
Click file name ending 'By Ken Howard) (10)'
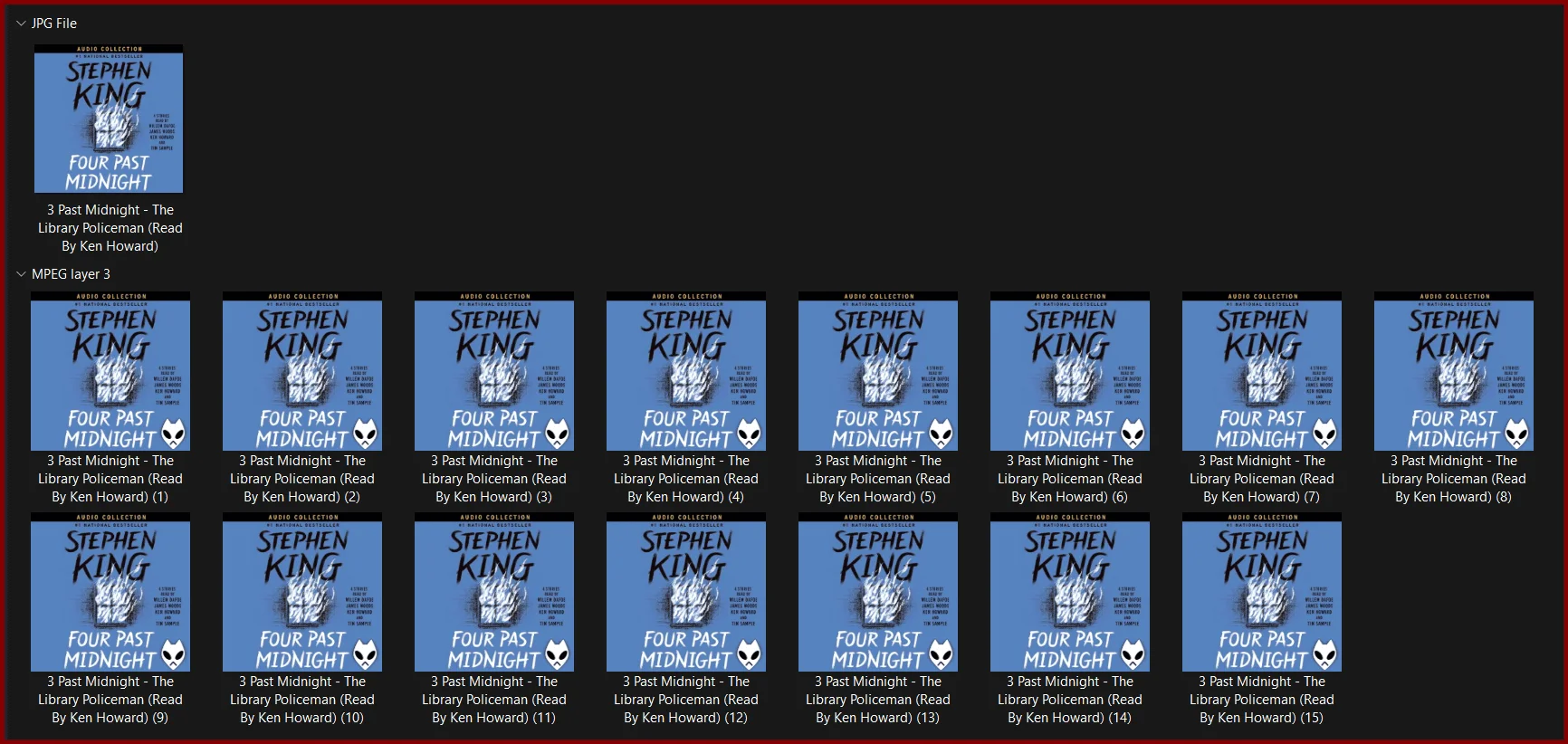point(302,700)
